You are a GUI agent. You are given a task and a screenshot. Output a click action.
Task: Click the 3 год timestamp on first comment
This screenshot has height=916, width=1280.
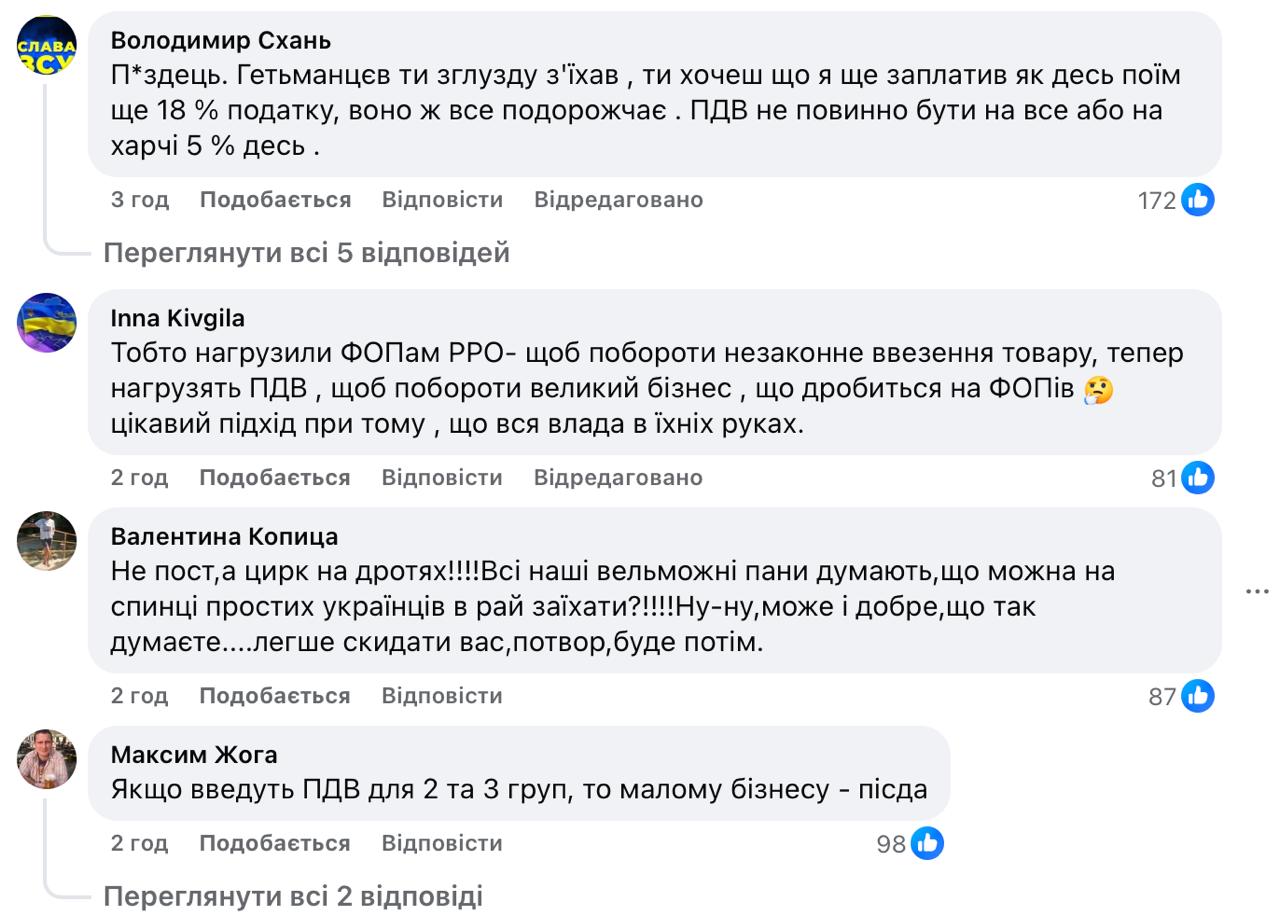[x=140, y=200]
